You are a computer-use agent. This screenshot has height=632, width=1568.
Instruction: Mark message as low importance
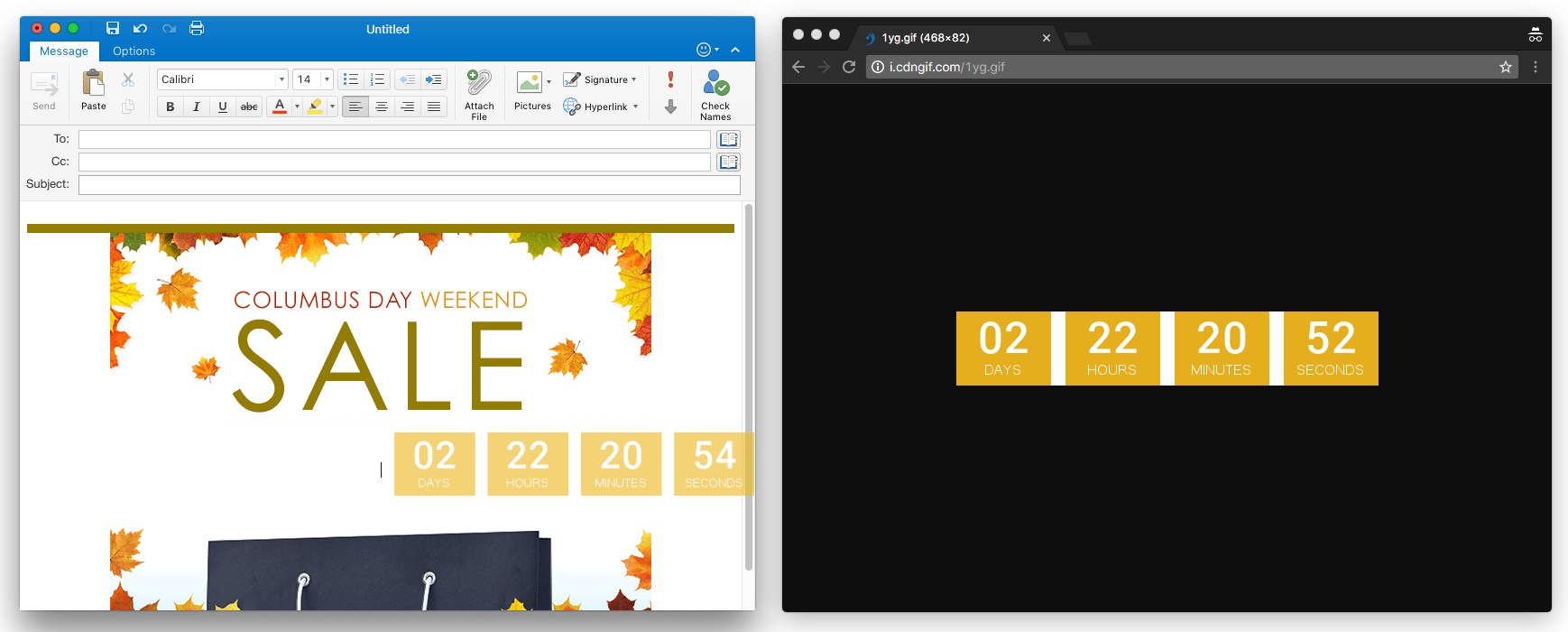point(670,107)
